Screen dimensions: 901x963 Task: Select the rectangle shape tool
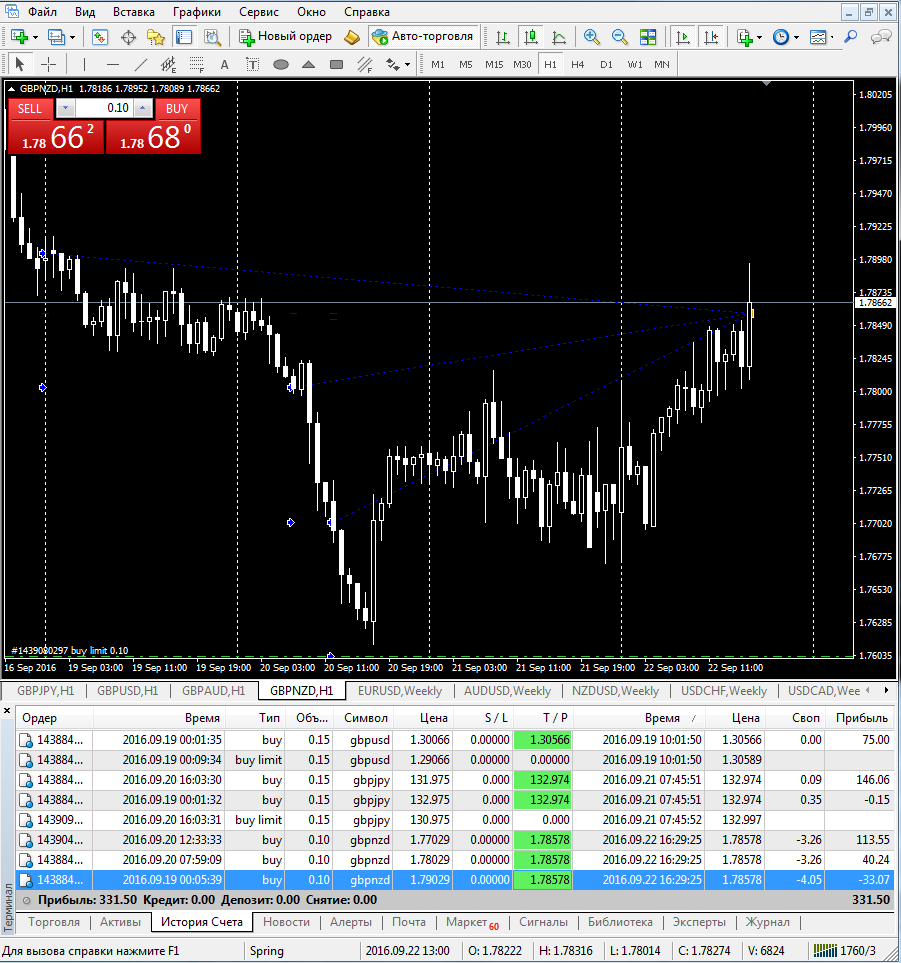tap(336, 64)
